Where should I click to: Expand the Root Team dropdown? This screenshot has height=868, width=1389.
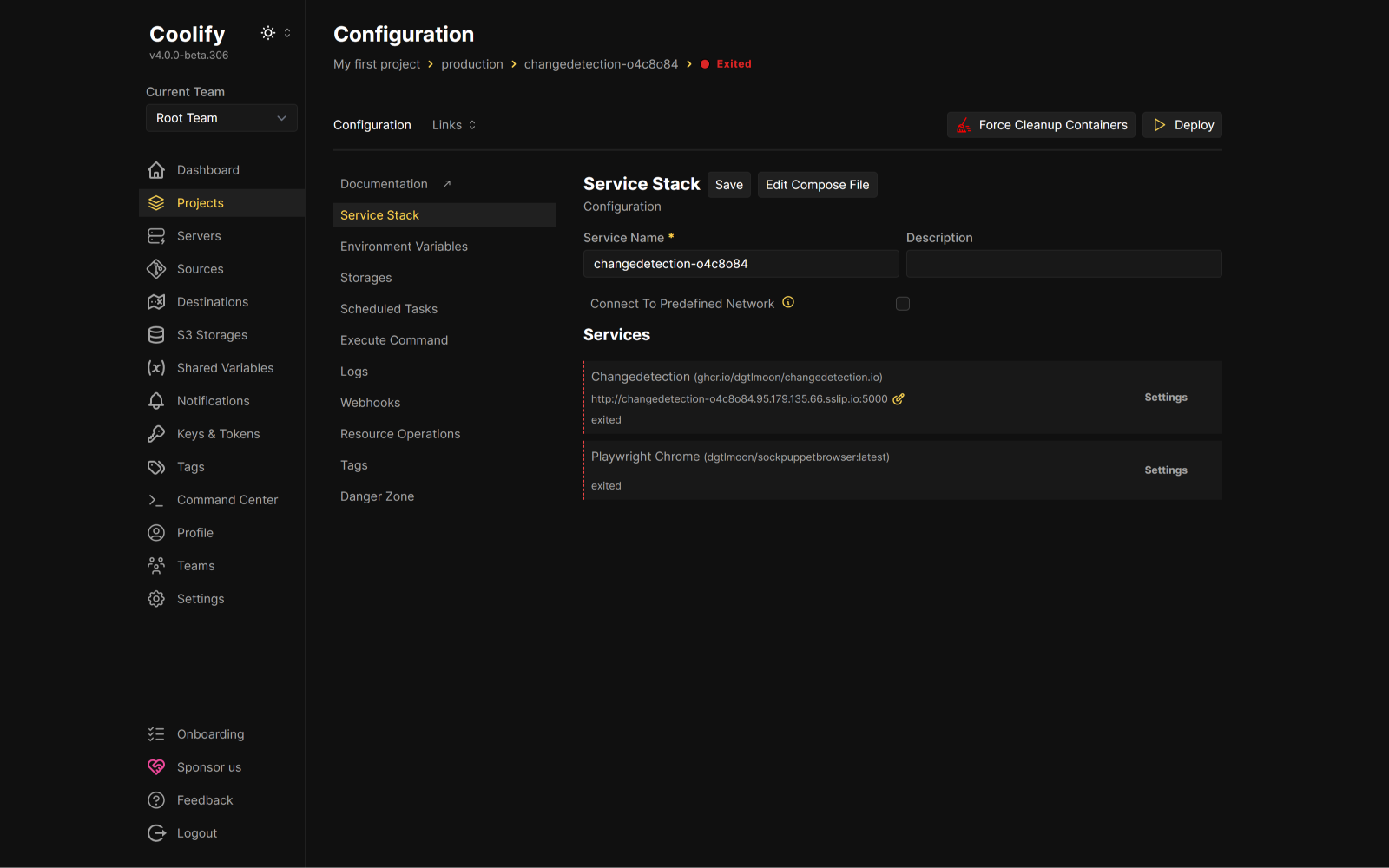coord(221,118)
